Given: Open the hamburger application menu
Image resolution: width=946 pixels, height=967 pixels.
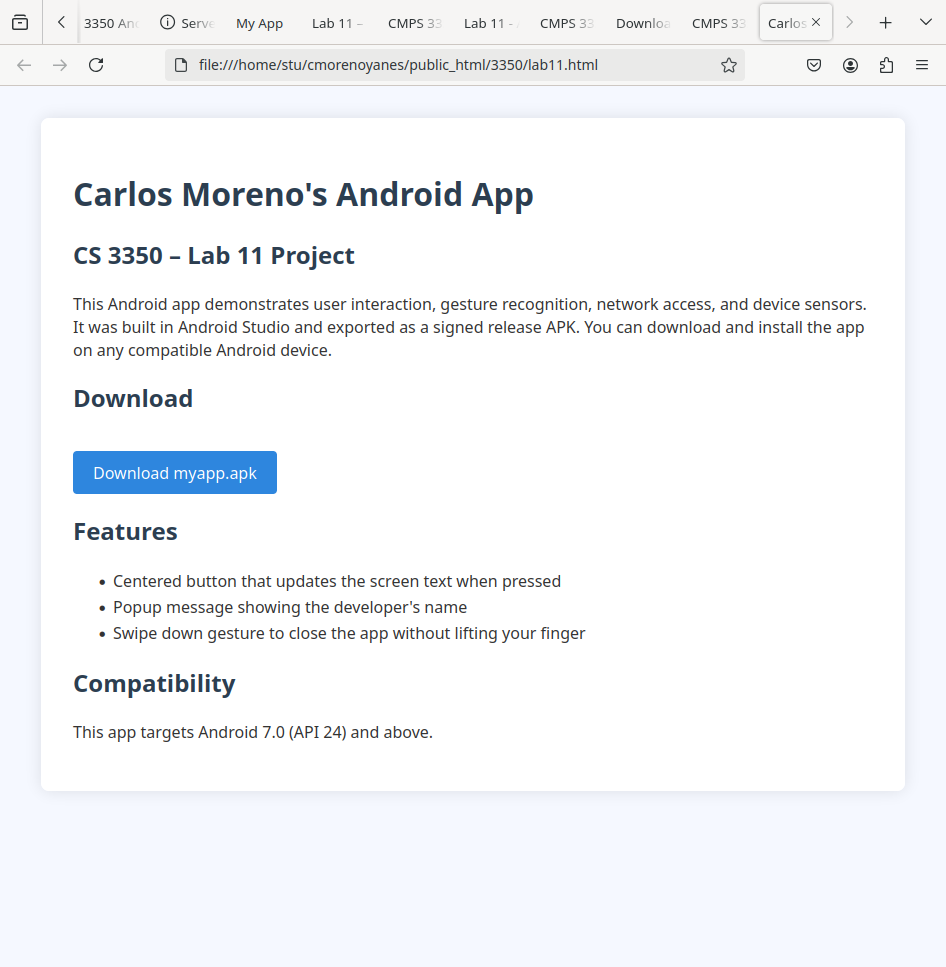Looking at the screenshot, I should pyautogui.click(x=922, y=65).
